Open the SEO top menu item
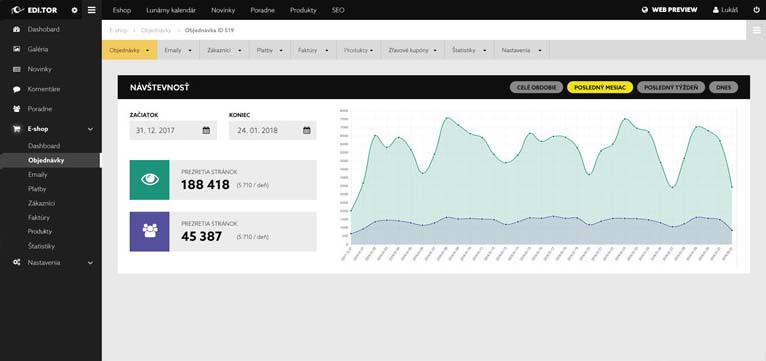This screenshot has width=766, height=361. tap(338, 10)
